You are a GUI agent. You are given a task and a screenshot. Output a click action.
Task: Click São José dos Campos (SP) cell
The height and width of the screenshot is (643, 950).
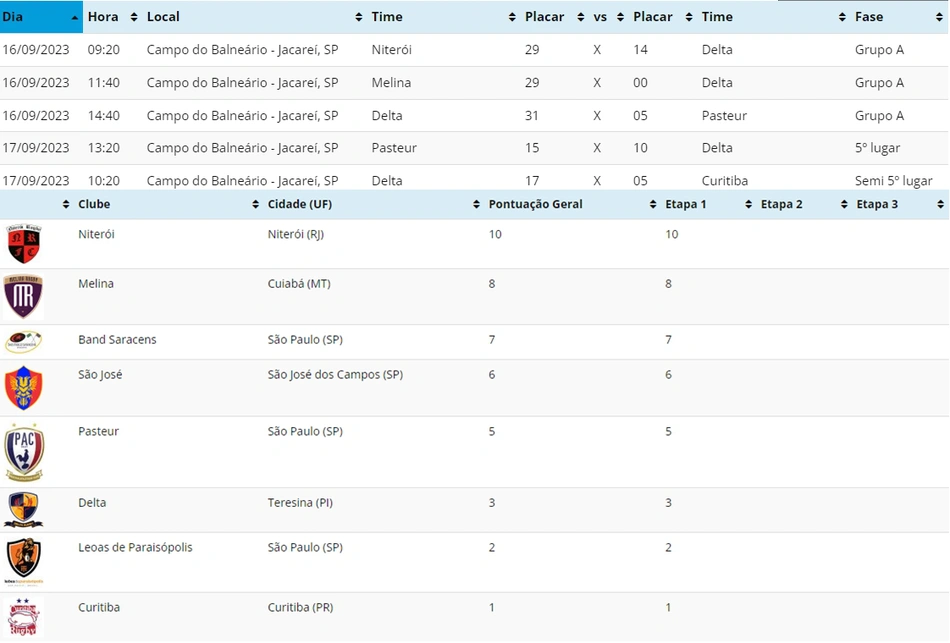pos(335,375)
